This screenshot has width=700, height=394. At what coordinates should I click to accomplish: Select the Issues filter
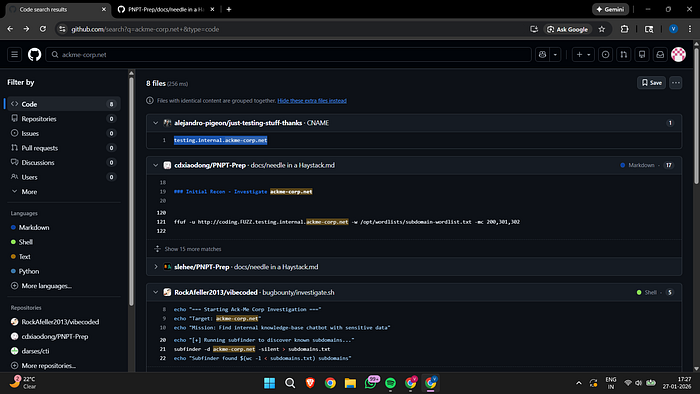point(63,133)
